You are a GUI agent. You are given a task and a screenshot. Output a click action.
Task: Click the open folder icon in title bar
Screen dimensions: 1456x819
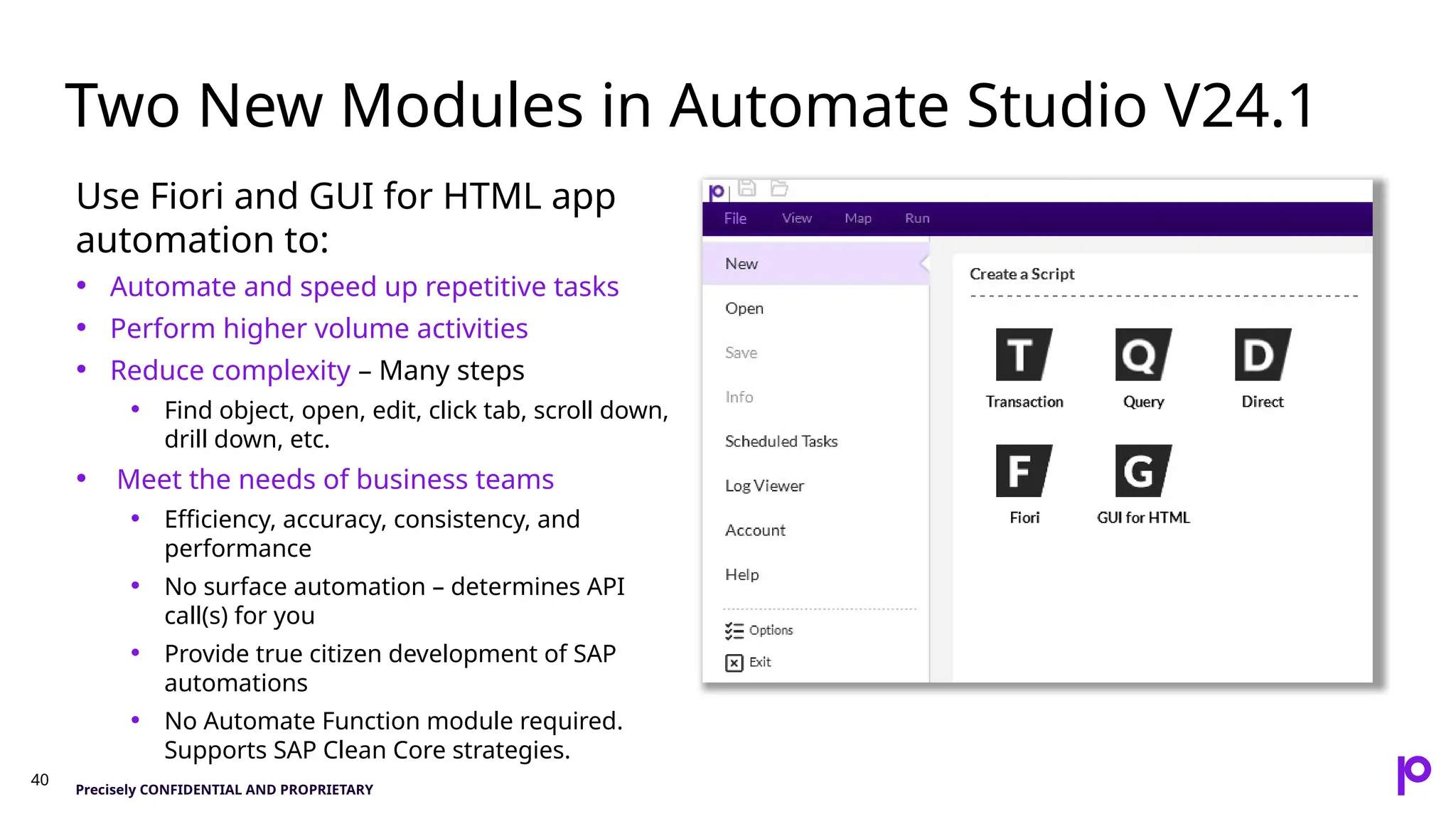click(x=779, y=188)
